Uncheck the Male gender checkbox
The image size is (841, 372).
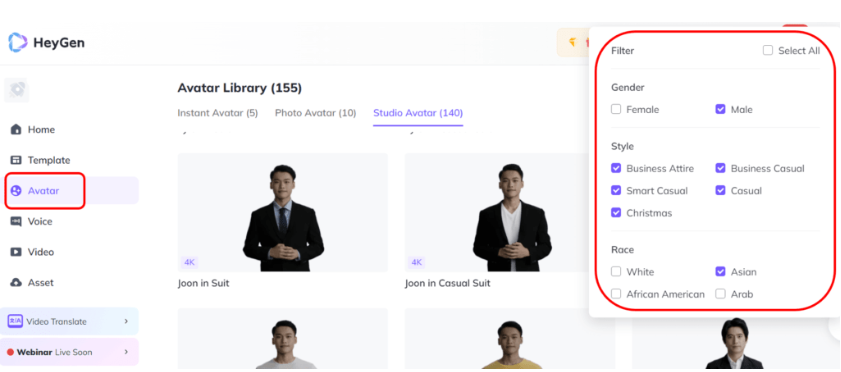720,109
